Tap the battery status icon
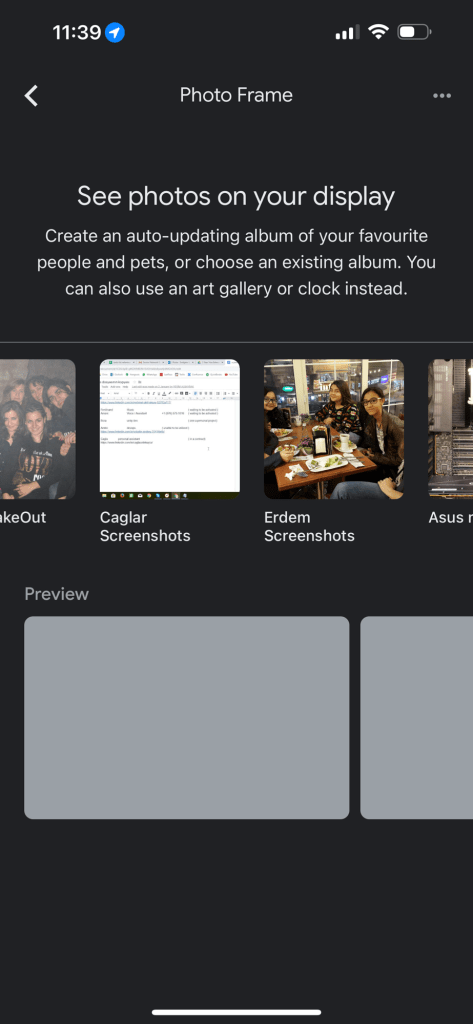Image resolution: width=473 pixels, height=1024 pixels. 414,32
